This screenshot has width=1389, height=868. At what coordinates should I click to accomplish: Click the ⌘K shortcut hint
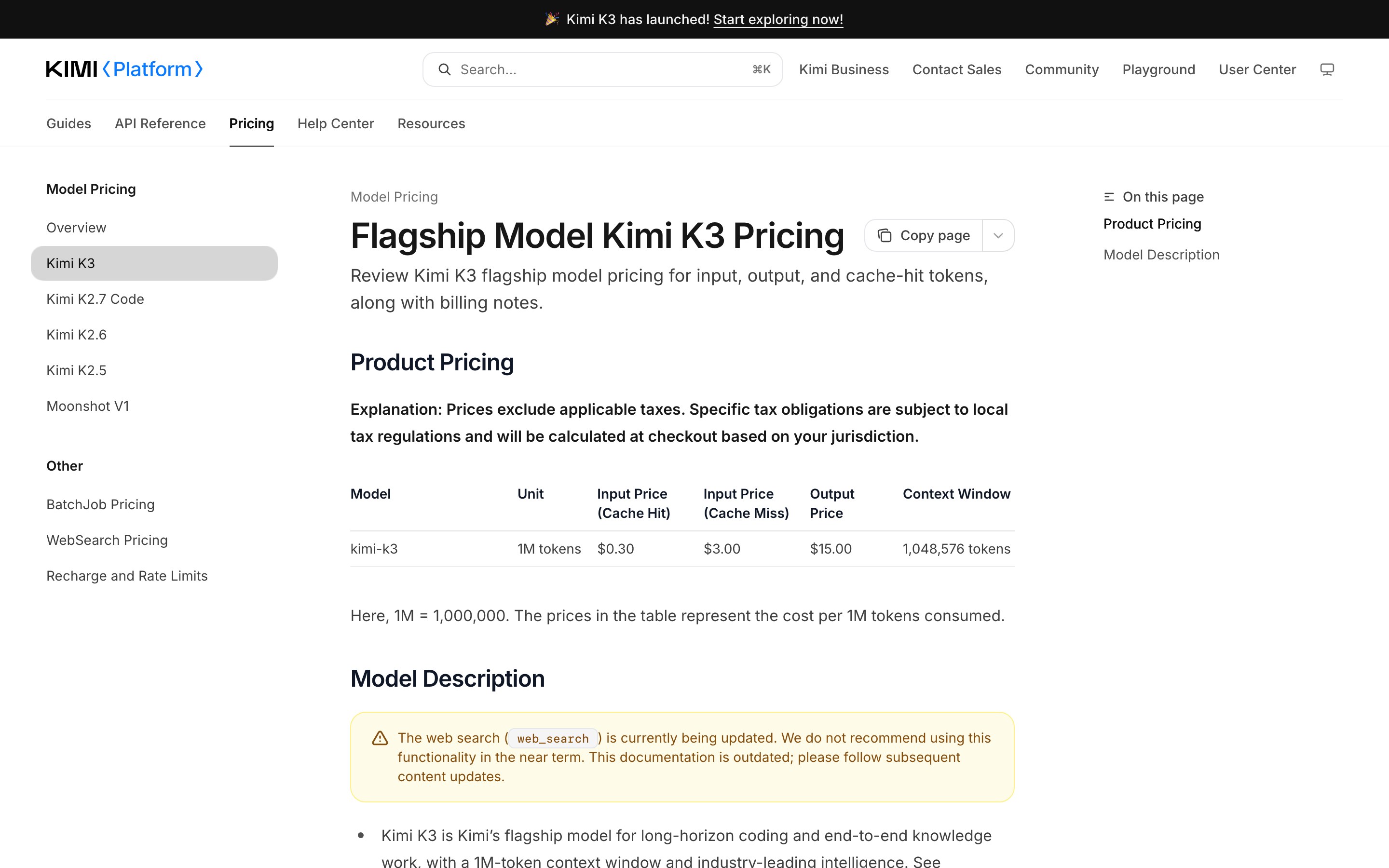(762, 69)
